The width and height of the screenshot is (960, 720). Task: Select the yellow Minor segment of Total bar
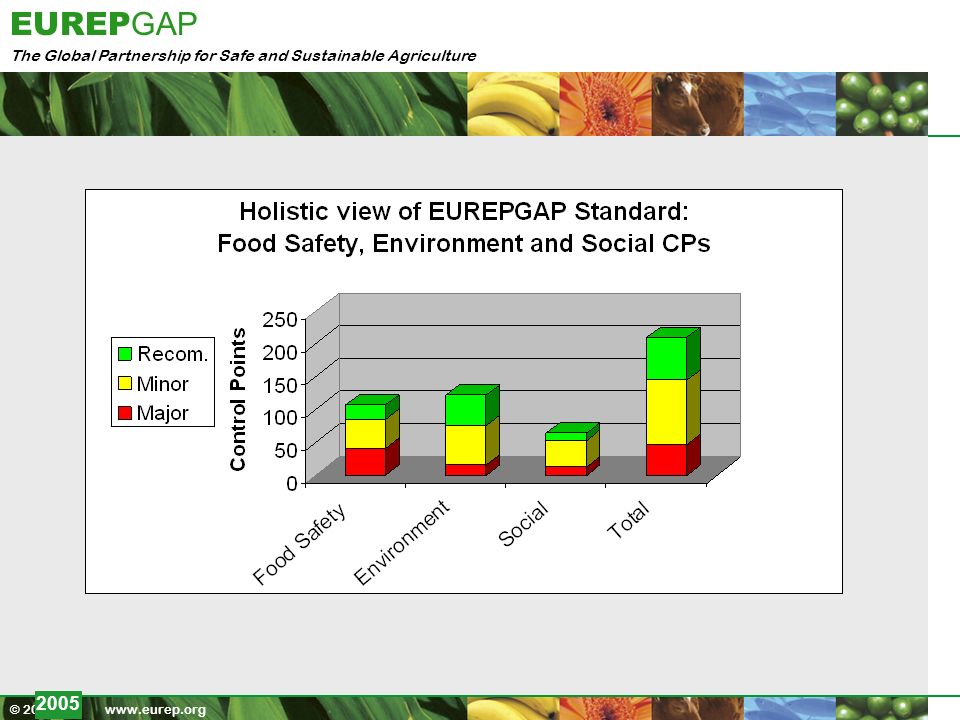666,411
